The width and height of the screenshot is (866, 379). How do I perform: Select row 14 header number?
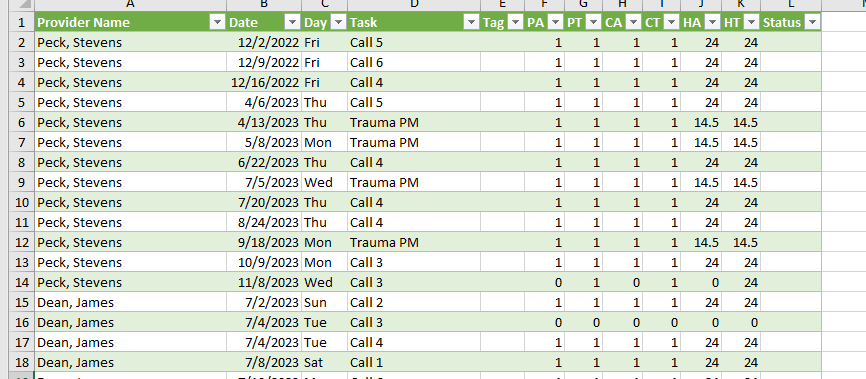tap(22, 282)
